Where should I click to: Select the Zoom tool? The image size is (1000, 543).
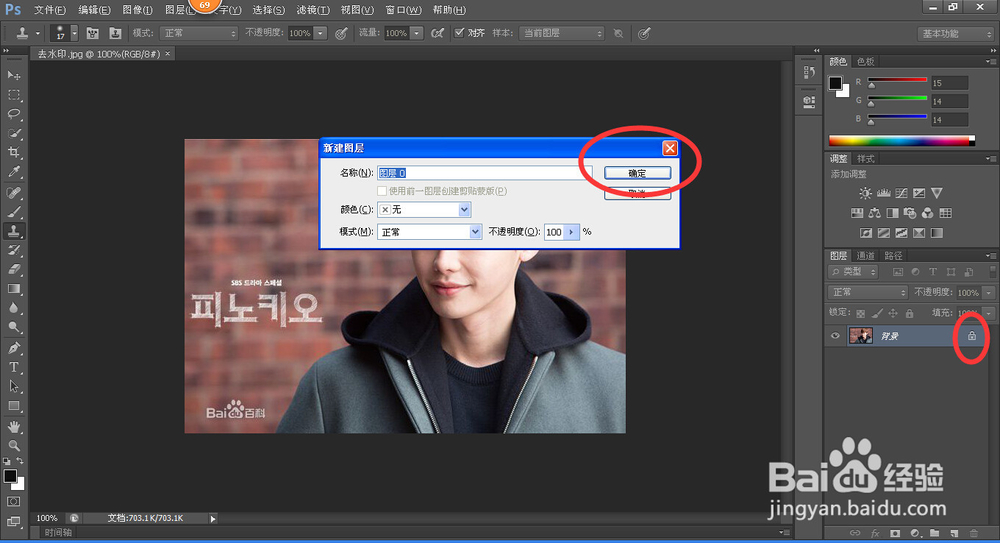coord(13,445)
